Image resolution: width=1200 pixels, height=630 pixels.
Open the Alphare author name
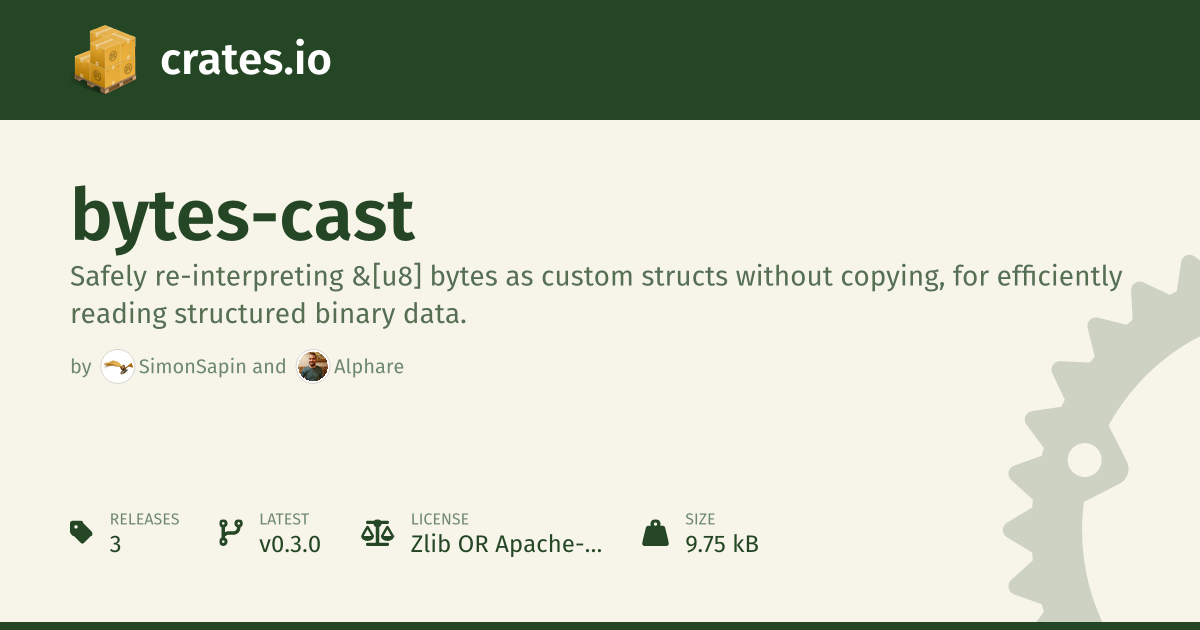367,367
